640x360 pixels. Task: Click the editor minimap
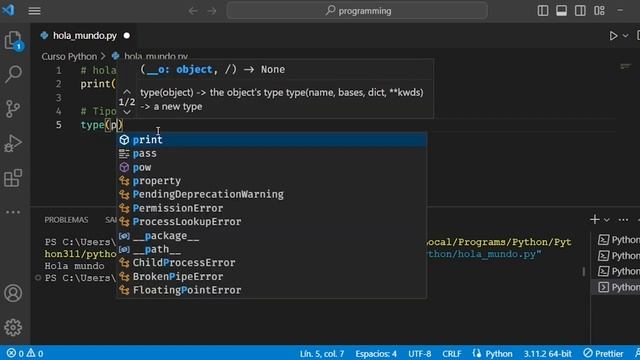coord(625,66)
